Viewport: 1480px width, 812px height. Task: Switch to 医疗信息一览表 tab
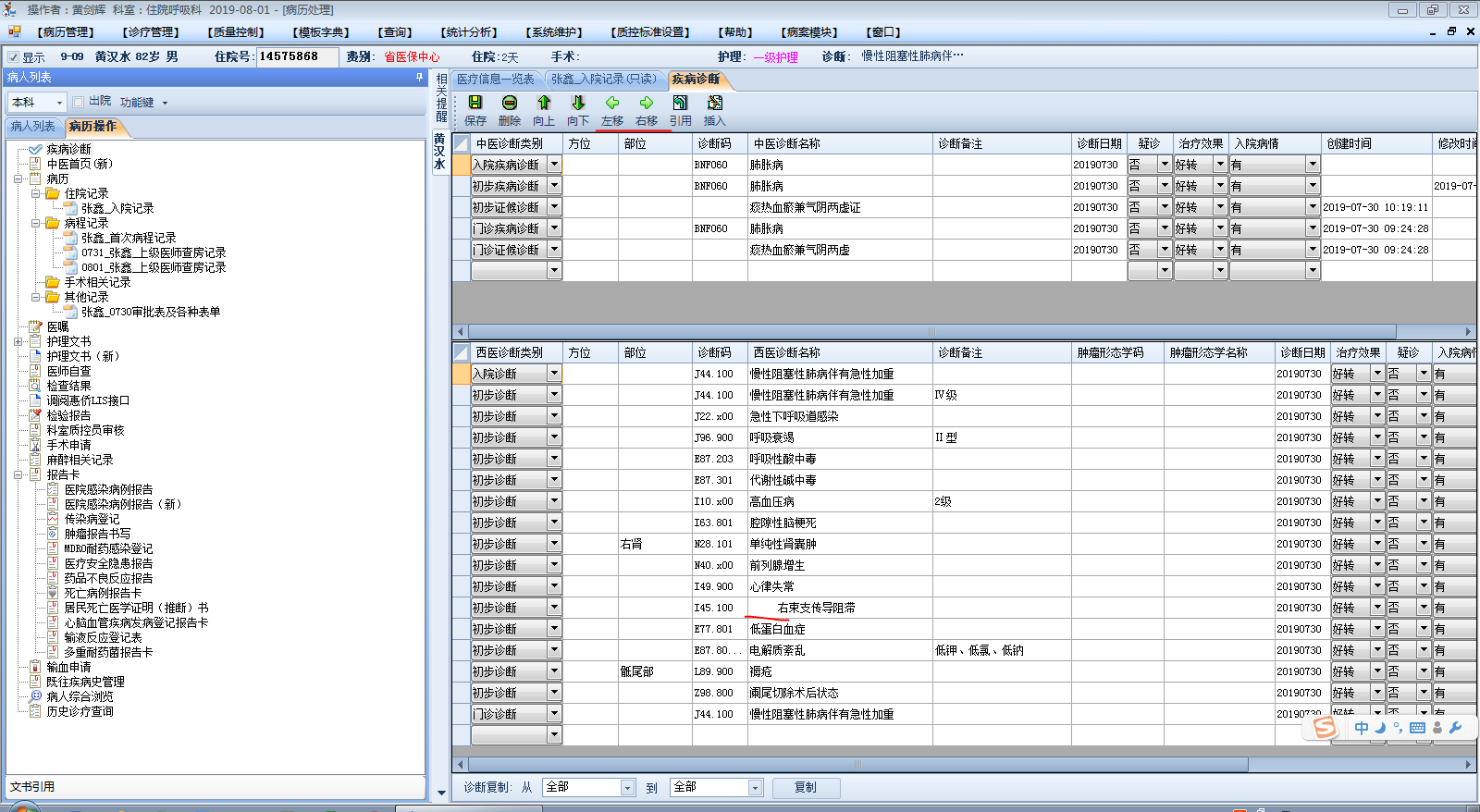pos(496,80)
